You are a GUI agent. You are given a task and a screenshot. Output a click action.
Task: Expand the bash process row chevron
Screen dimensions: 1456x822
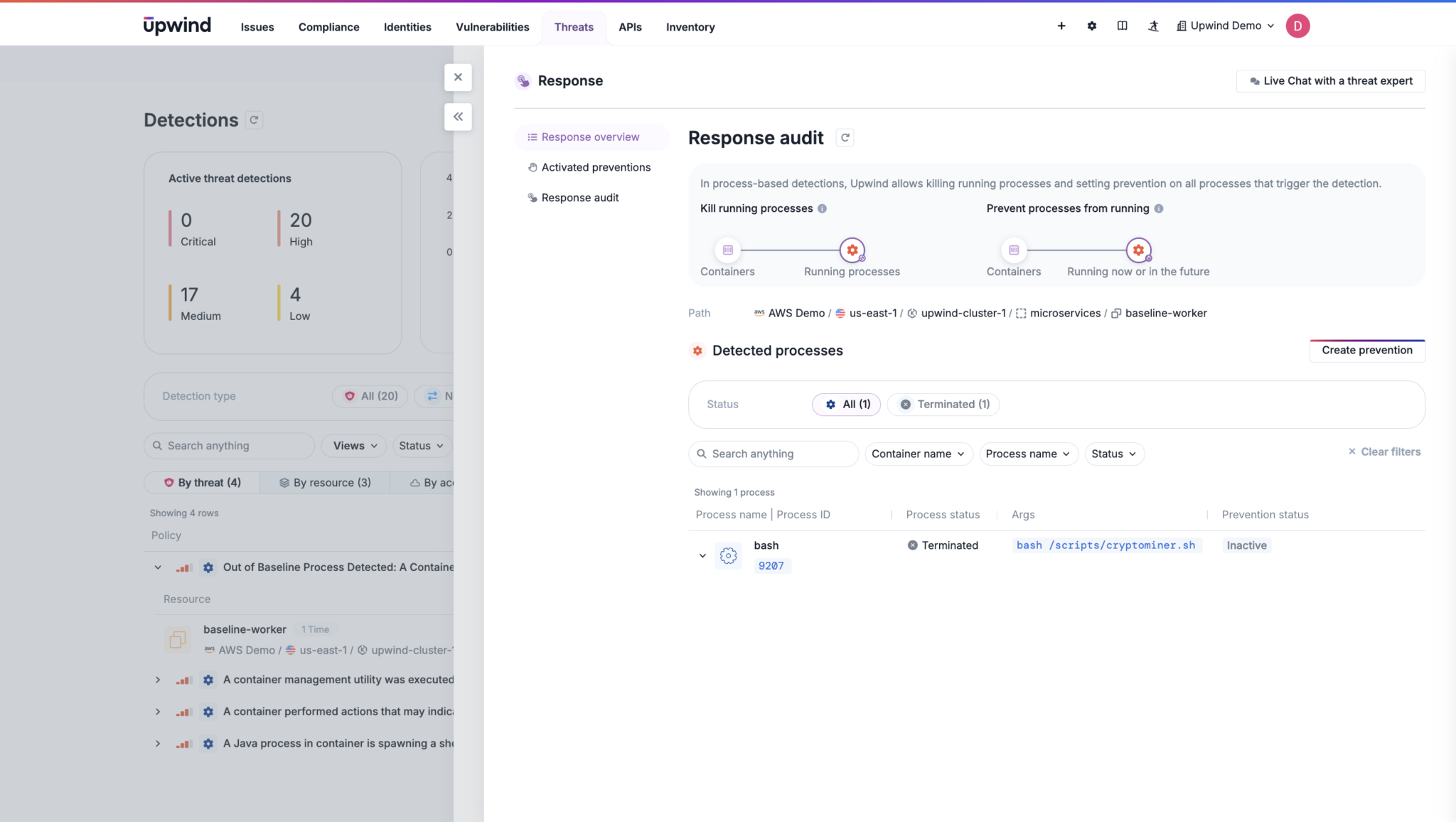(x=702, y=555)
